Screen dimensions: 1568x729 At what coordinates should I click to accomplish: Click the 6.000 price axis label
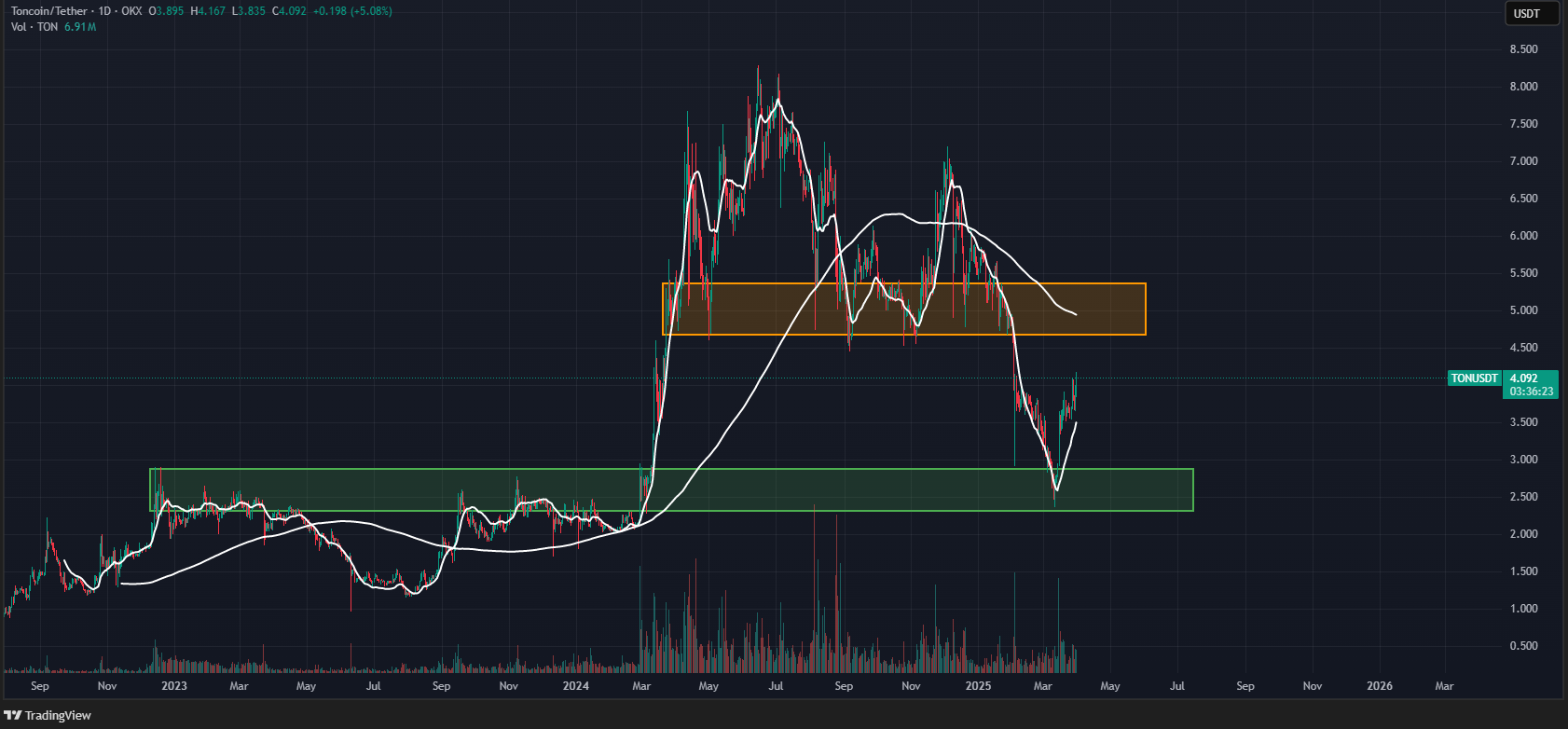[x=1523, y=236]
